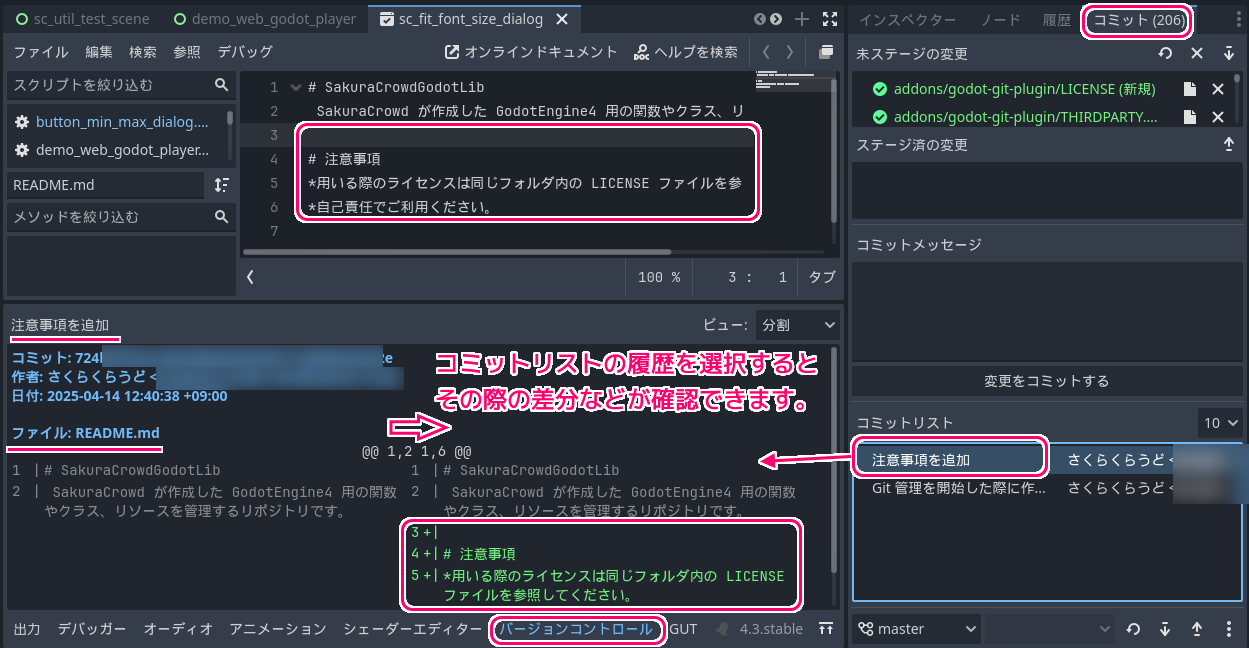Click the 変更をコミットする button
Screen dimensions: 1249x648
tap(1047, 381)
